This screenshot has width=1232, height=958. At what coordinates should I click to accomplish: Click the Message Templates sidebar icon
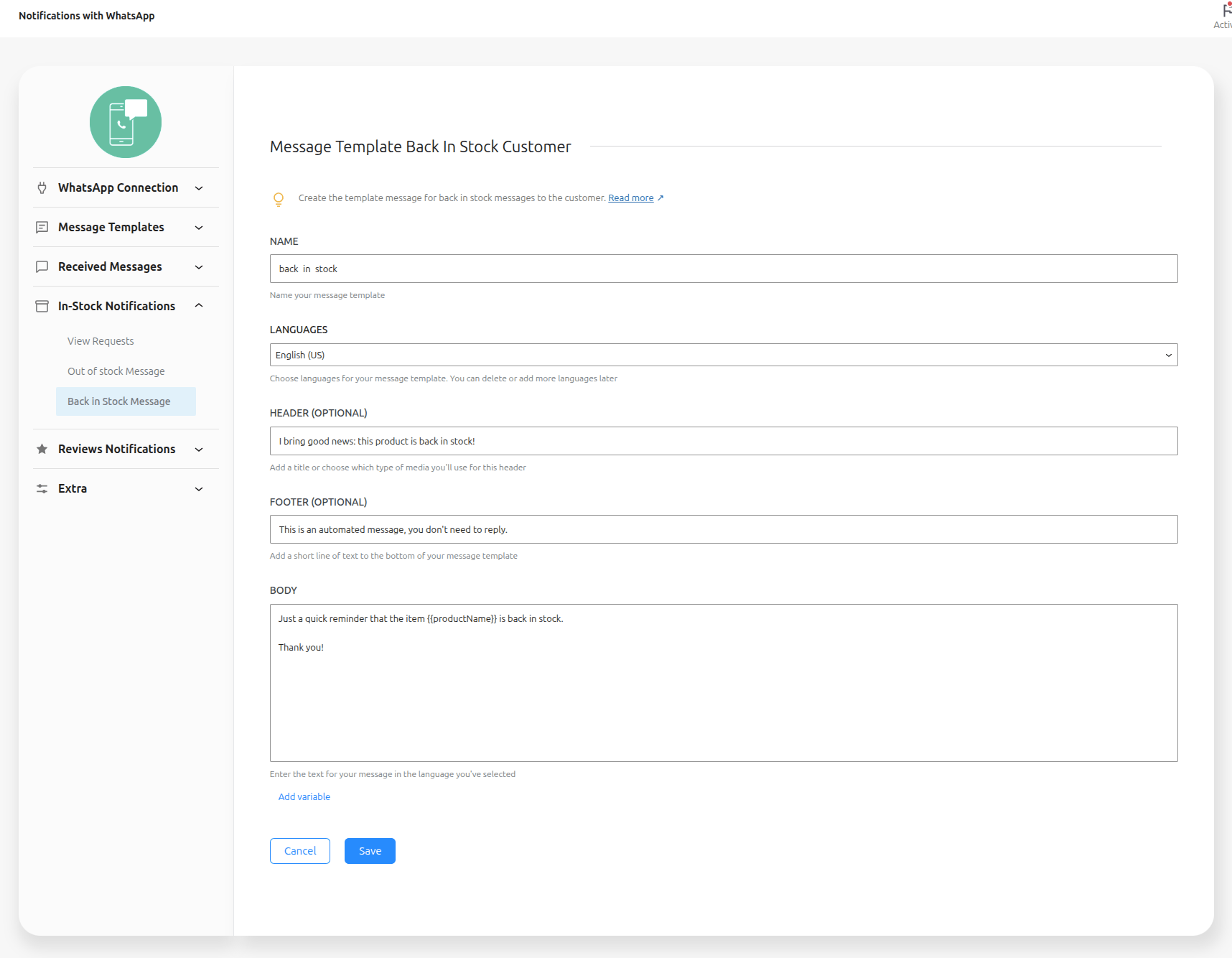pyautogui.click(x=42, y=228)
